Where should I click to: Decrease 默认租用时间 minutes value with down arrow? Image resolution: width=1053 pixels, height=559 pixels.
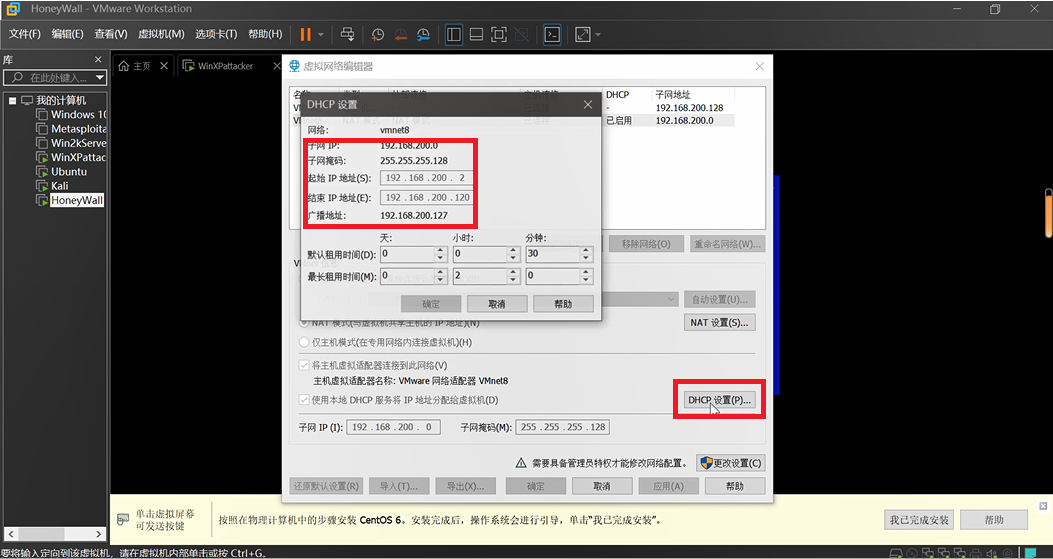[x=586, y=259]
